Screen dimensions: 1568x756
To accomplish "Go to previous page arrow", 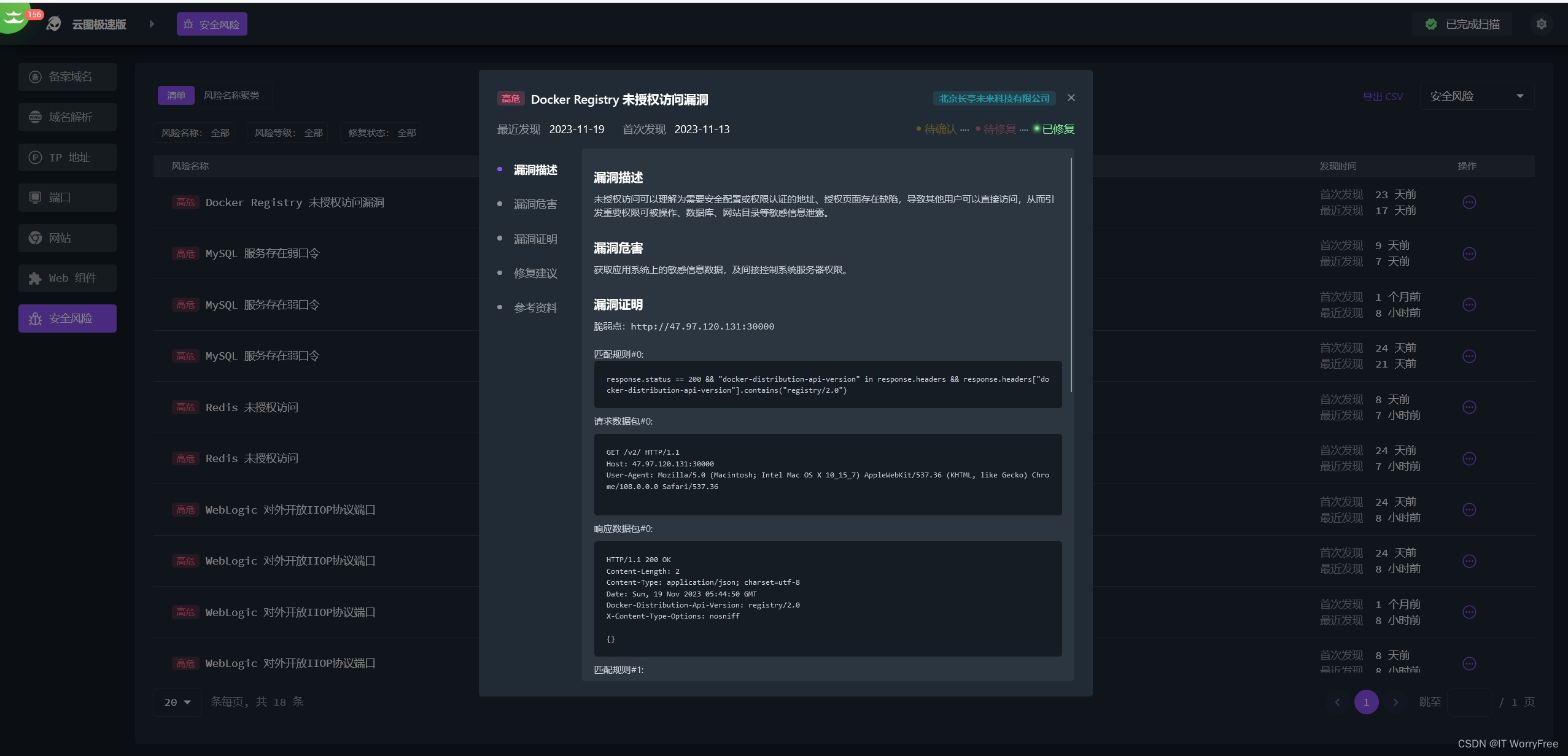I will tap(1337, 702).
